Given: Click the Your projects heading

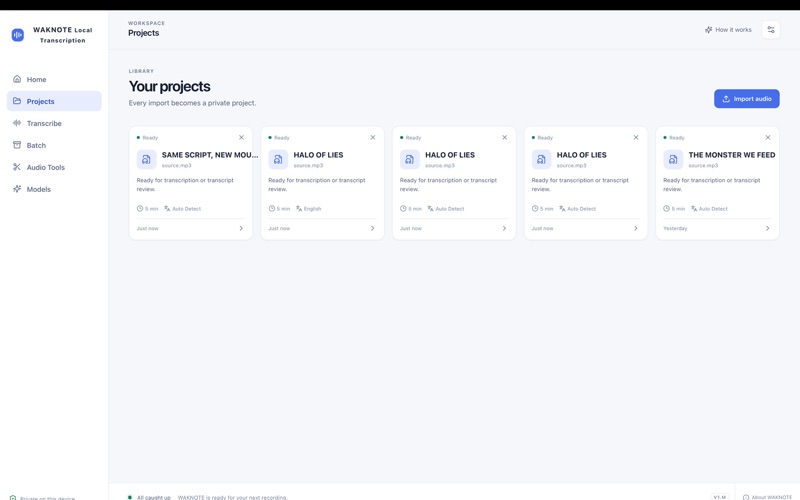Looking at the screenshot, I should click(169, 86).
